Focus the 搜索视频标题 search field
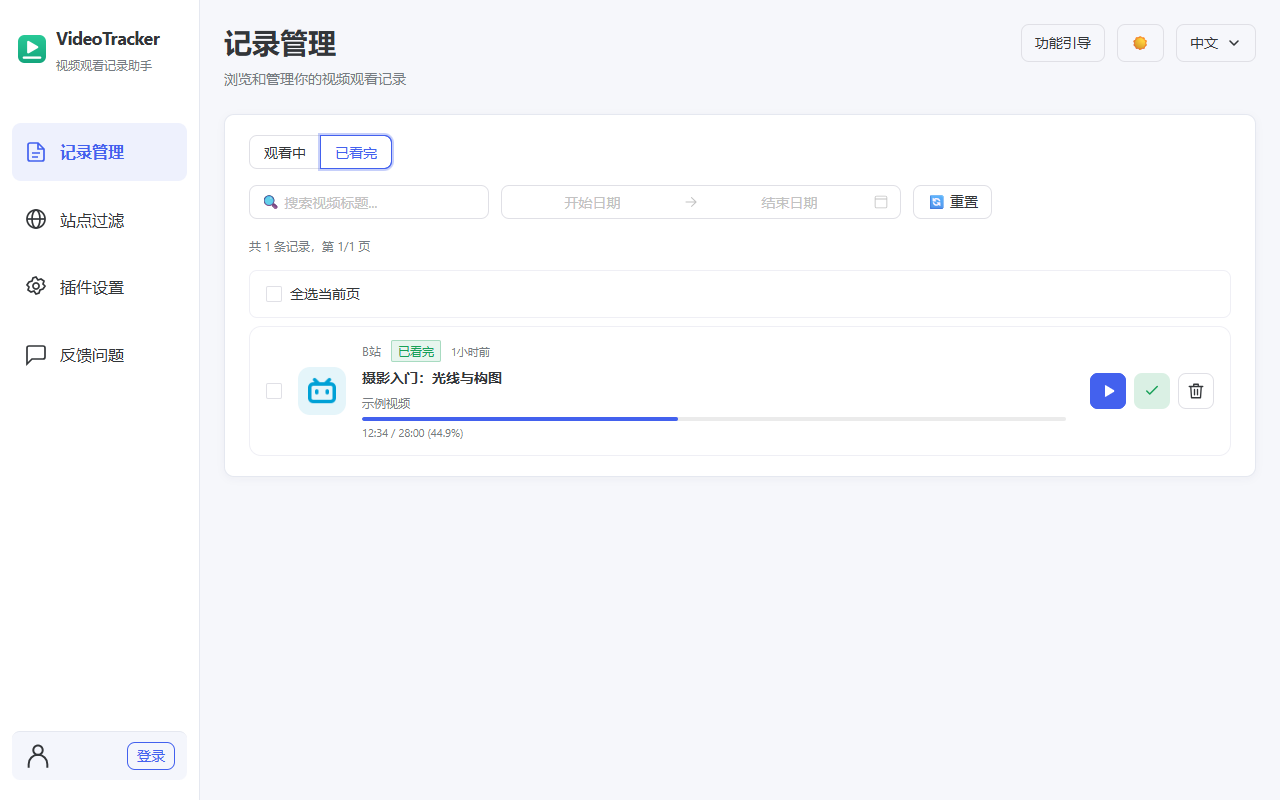 tap(369, 202)
